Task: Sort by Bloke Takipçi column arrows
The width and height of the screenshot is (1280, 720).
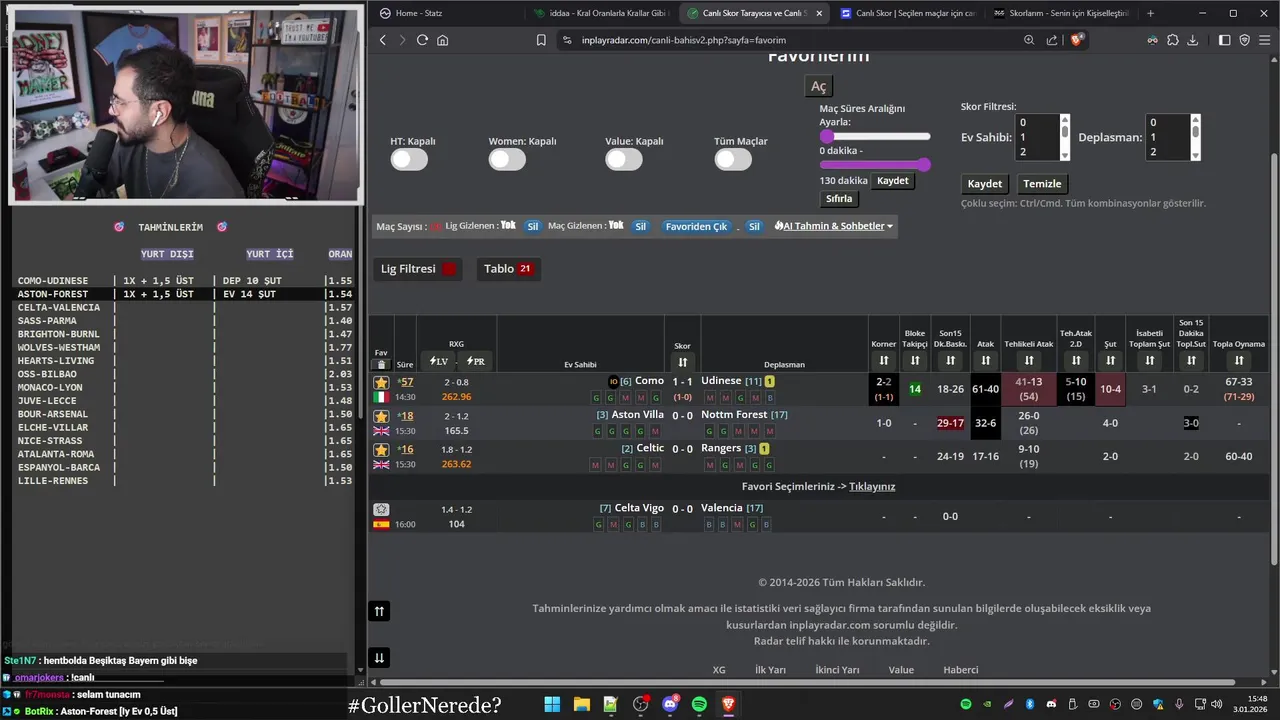Action: click(915, 361)
